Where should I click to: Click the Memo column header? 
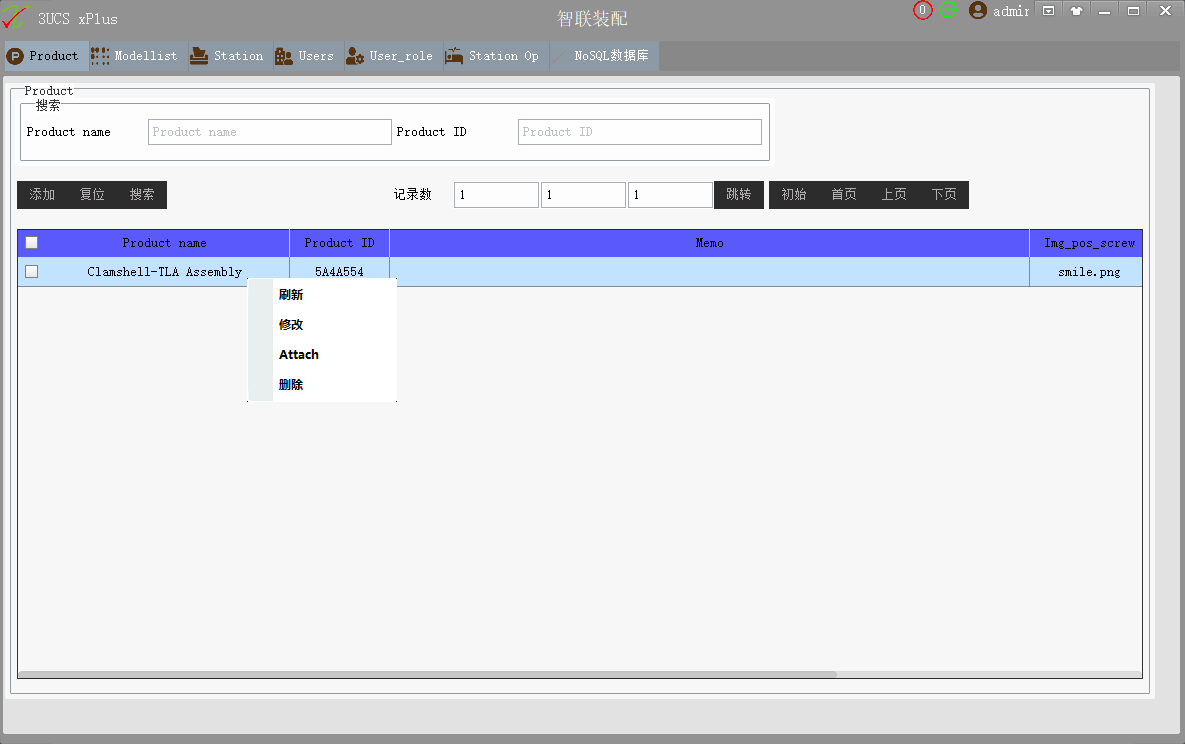point(709,243)
